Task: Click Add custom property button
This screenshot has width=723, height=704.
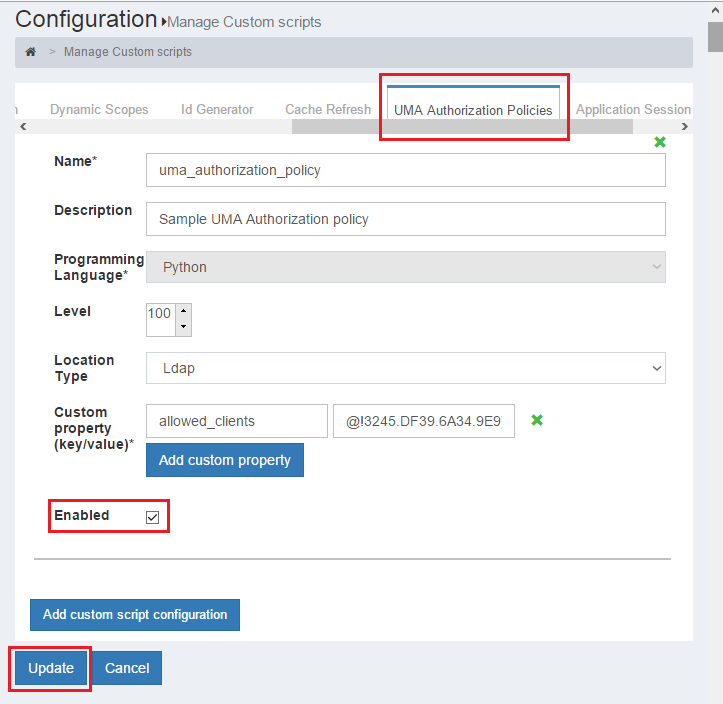Action: (224, 460)
